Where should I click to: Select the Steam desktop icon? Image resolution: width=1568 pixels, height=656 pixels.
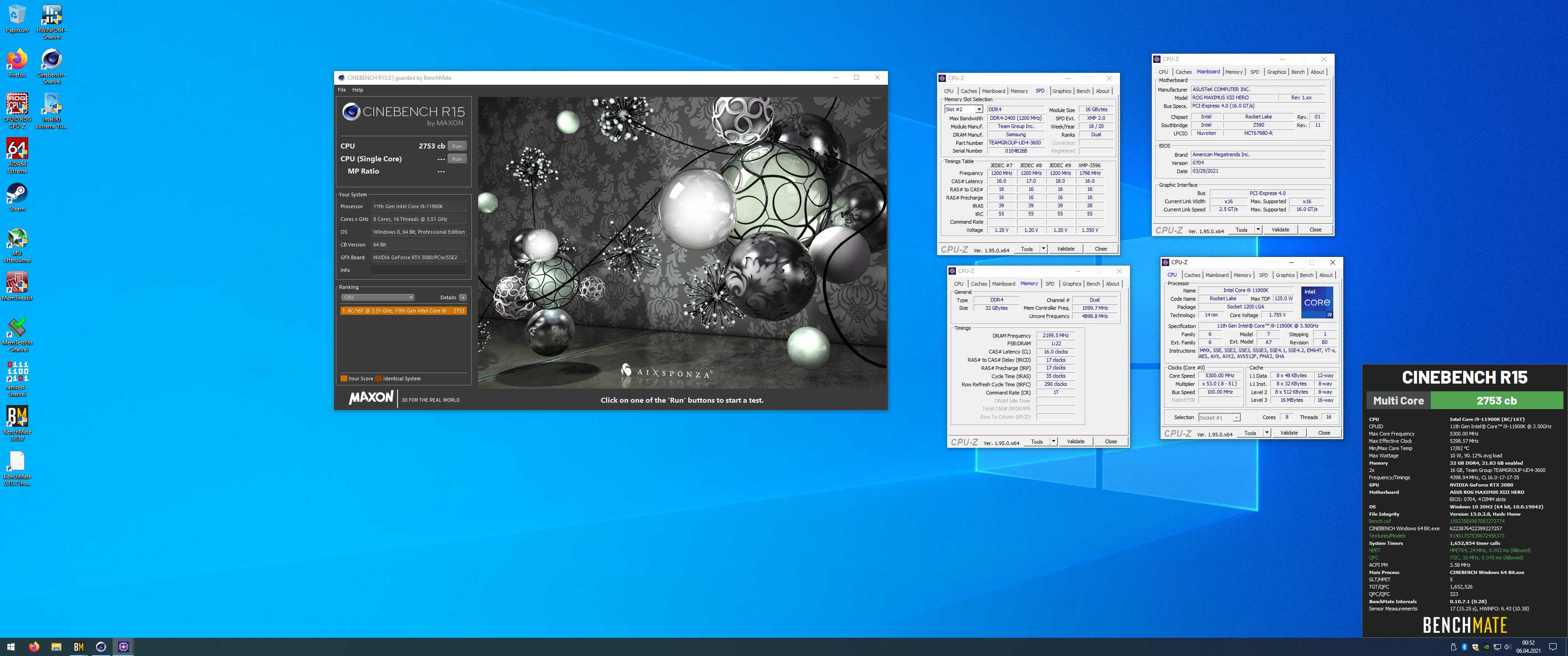pyautogui.click(x=17, y=197)
